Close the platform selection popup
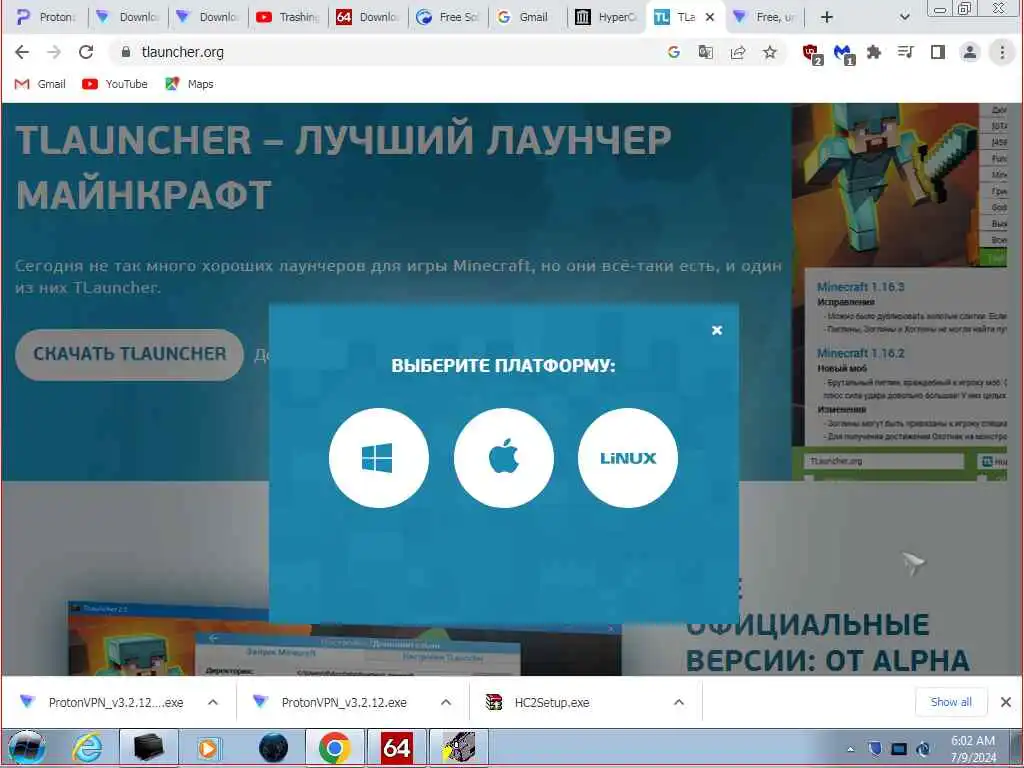The image size is (1024, 768). coord(716,330)
